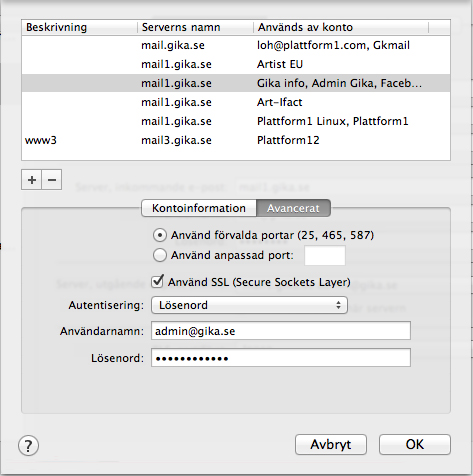Select the Plattform1 Linux server row
The image size is (473, 476).
click(236, 121)
